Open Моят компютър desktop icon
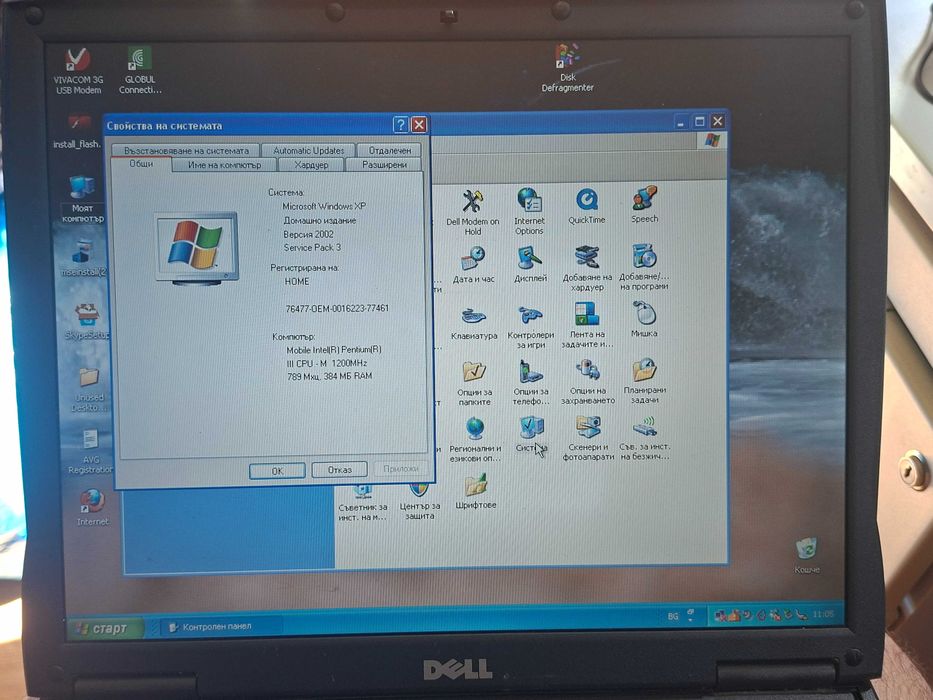 [82, 199]
